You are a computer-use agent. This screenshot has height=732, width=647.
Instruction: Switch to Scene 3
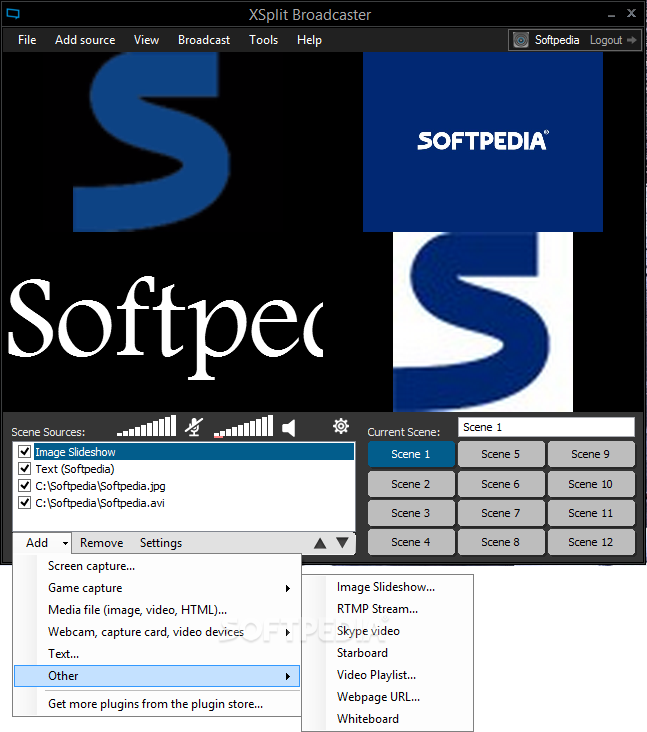[411, 513]
